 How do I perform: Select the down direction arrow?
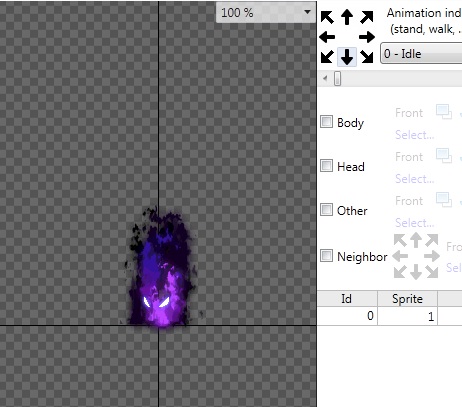347,57
